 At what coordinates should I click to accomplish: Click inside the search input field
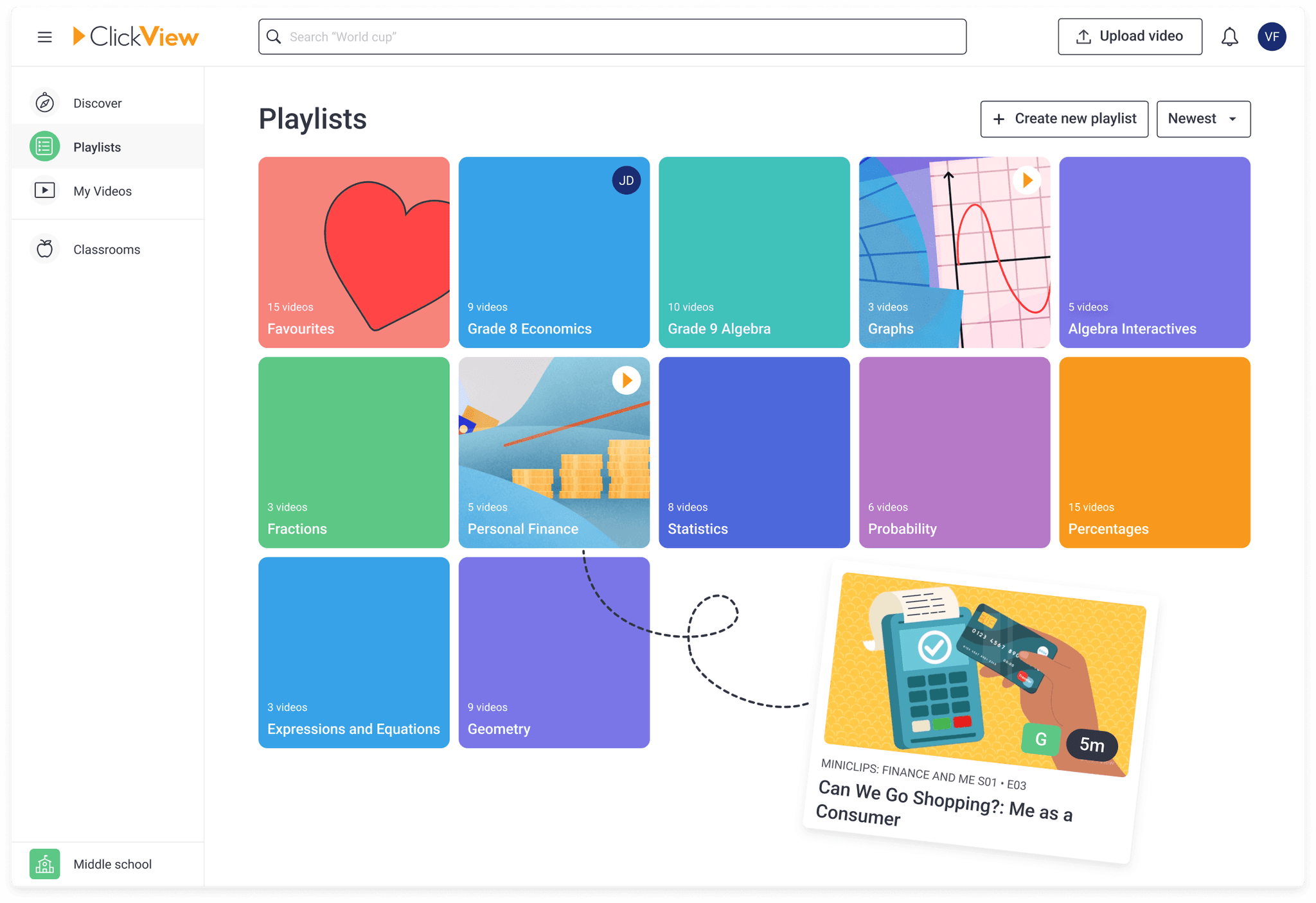pyautogui.click(x=610, y=37)
